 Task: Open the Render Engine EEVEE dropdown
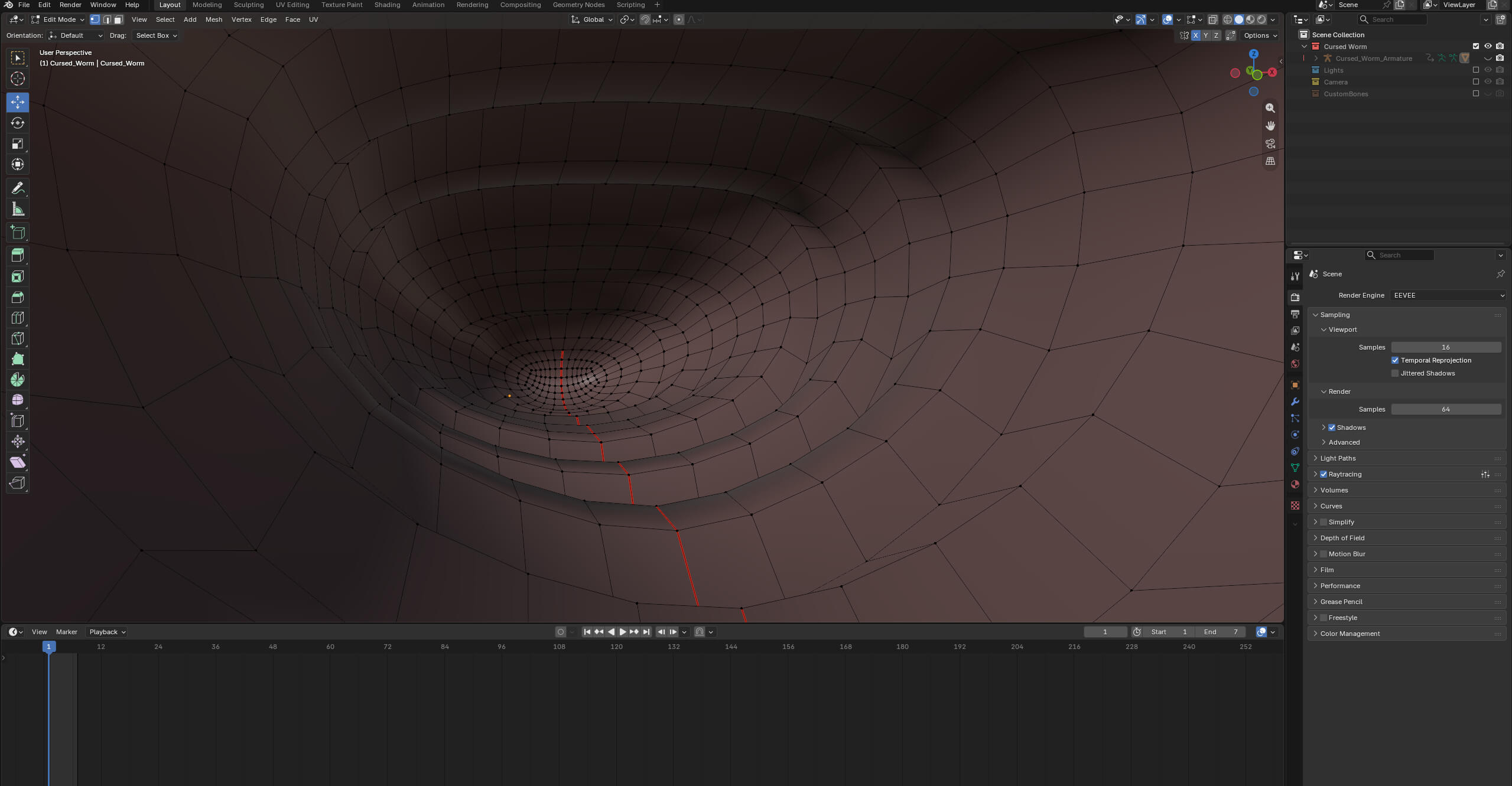tap(1448, 295)
